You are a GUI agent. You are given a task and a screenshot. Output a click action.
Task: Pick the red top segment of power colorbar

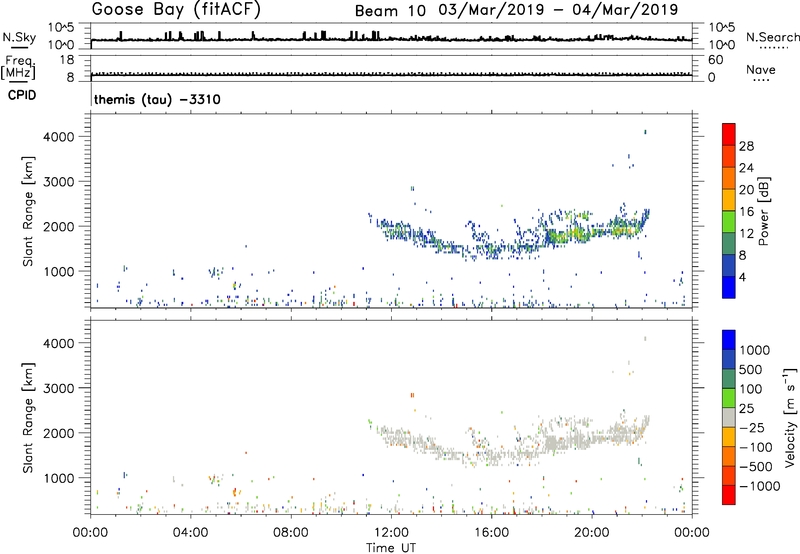coord(729,135)
